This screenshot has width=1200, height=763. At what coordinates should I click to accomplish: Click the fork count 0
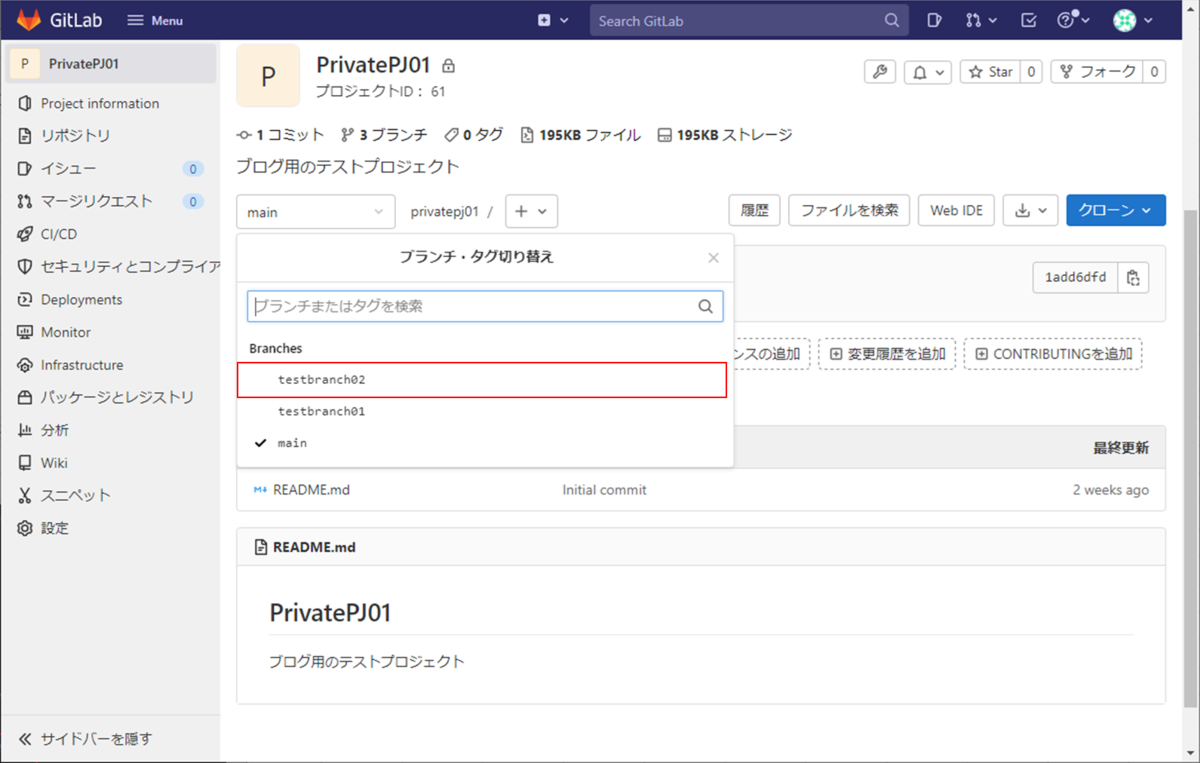[1155, 72]
